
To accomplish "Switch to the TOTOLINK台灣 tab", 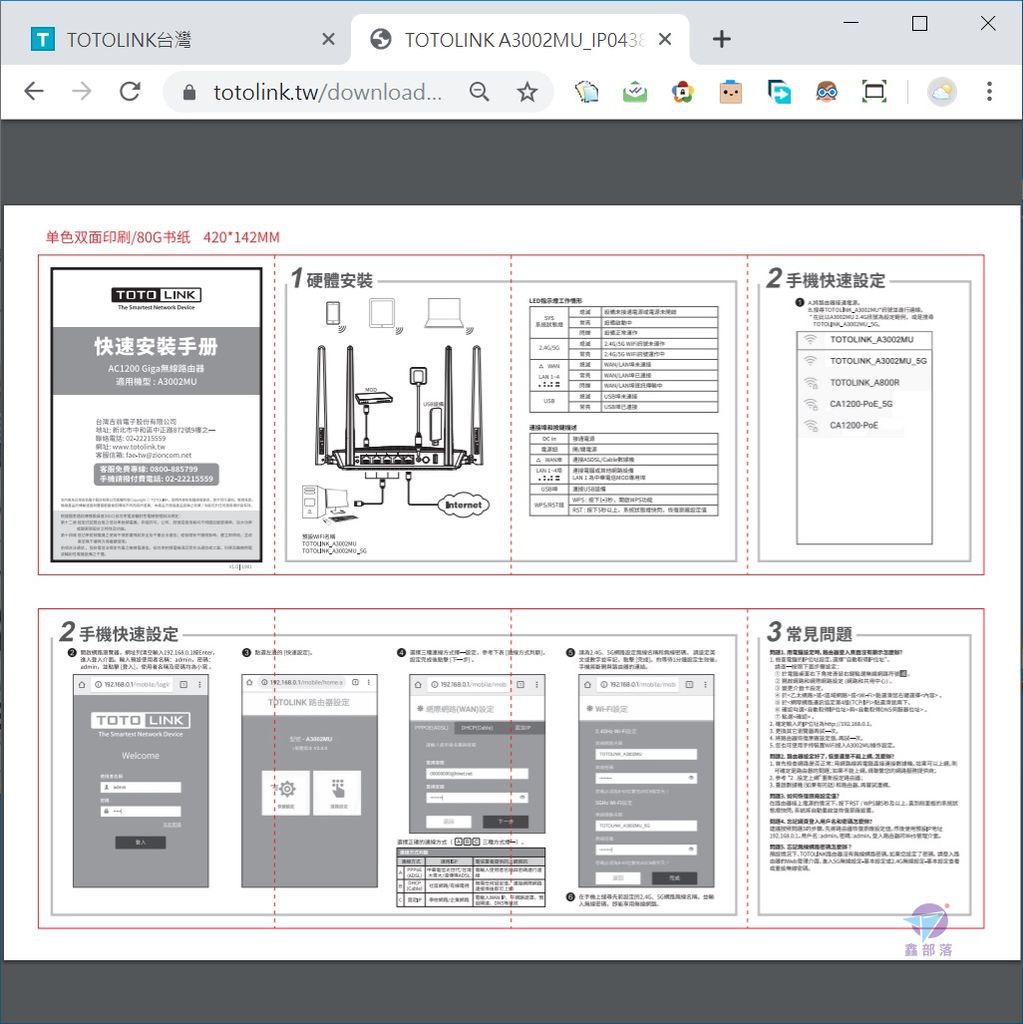I will [x=176, y=40].
